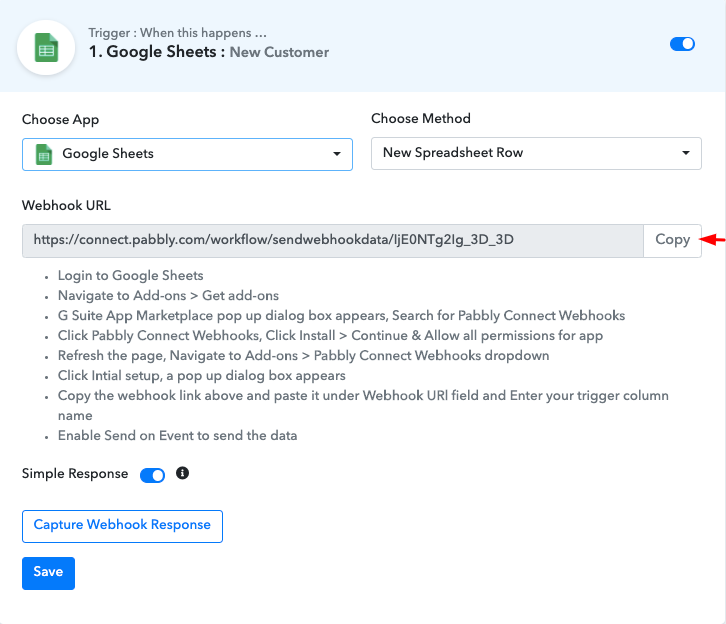Click the New Spreadsheet Row caret arrow

[686, 153]
